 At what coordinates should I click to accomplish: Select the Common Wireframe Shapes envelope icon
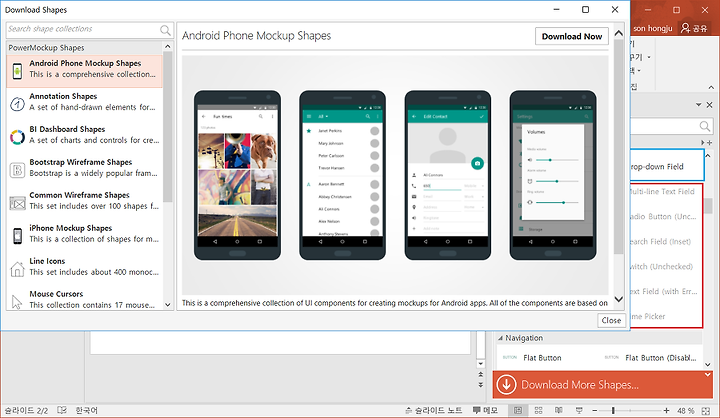(17, 203)
